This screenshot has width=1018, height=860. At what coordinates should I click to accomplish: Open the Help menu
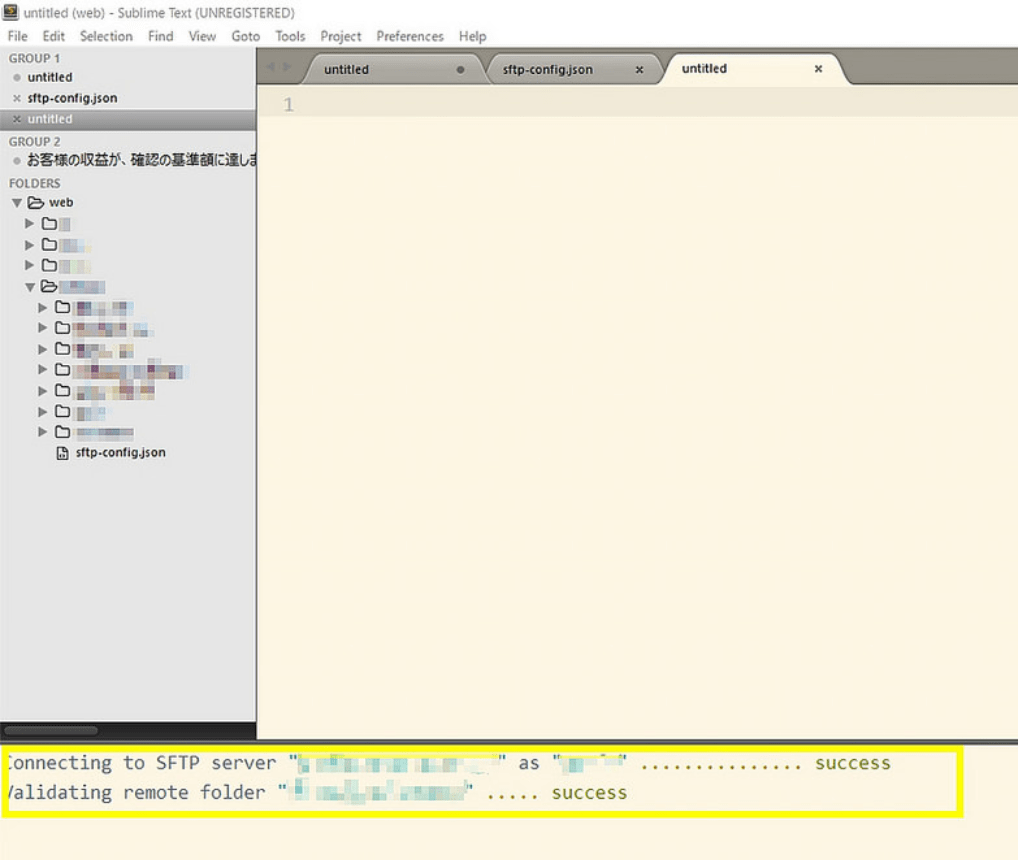pos(472,36)
